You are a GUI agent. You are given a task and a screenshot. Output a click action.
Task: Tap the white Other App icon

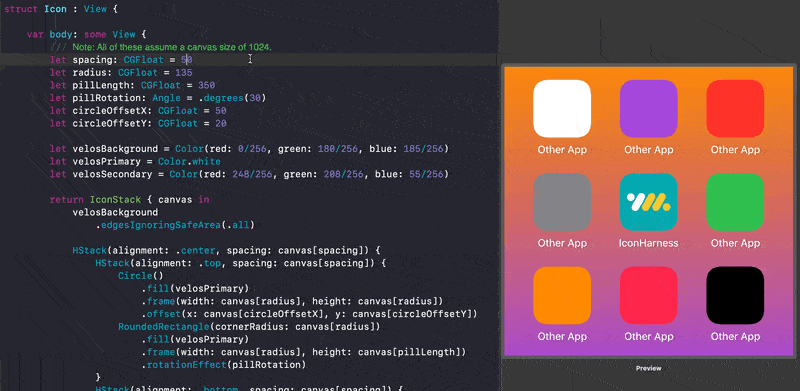pyautogui.click(x=562, y=108)
